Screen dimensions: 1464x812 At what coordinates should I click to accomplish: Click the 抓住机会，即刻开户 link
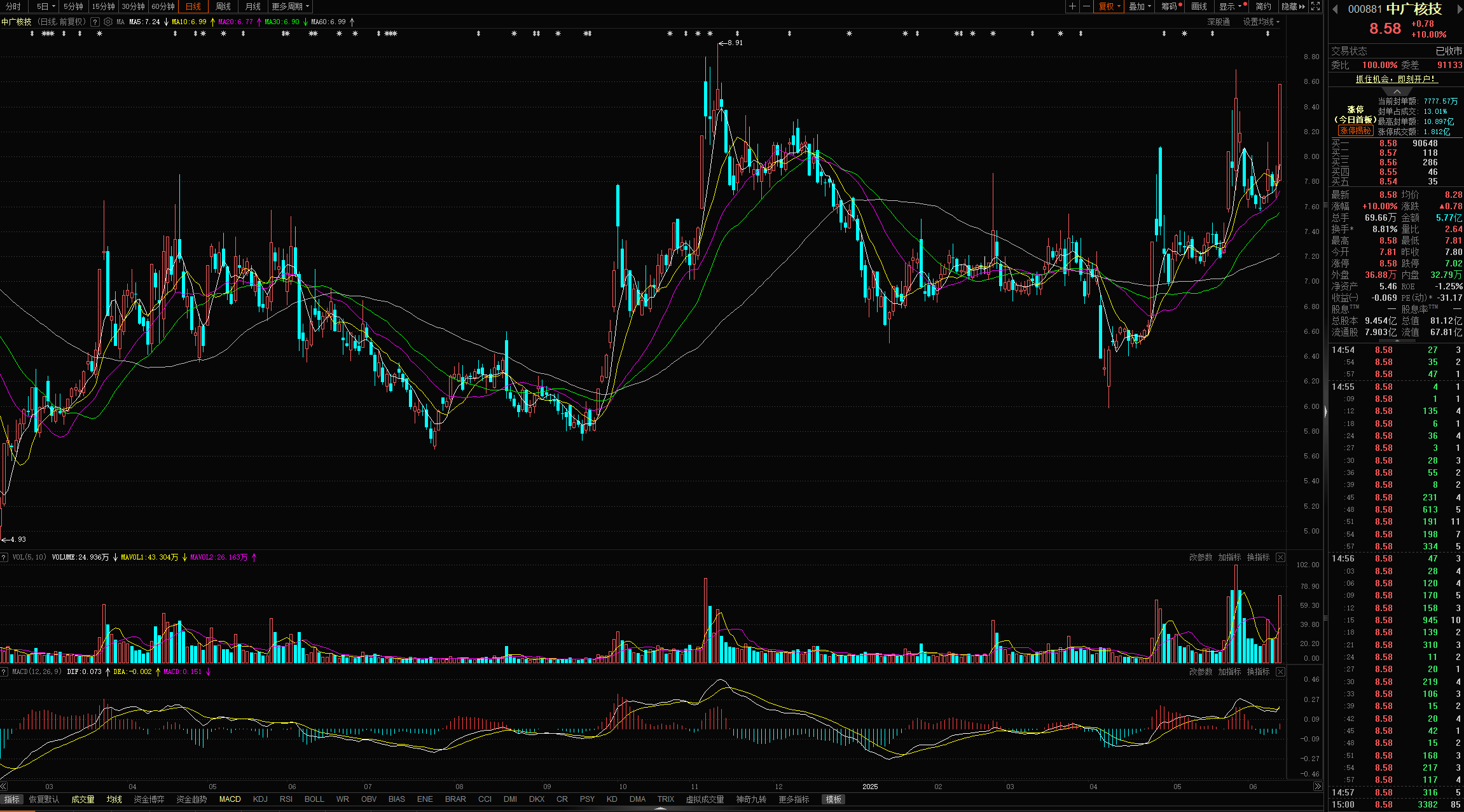click(x=1396, y=79)
